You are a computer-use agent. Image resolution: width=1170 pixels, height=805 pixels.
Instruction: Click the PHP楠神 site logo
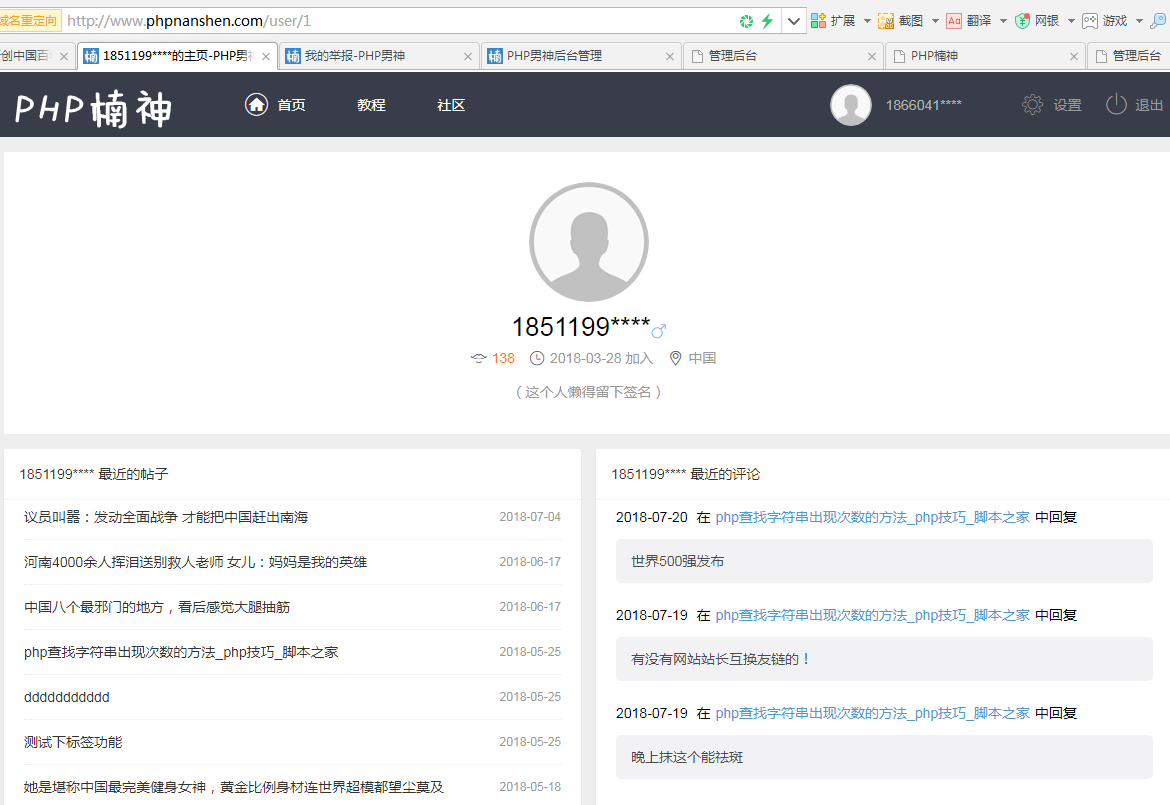pyautogui.click(x=93, y=108)
